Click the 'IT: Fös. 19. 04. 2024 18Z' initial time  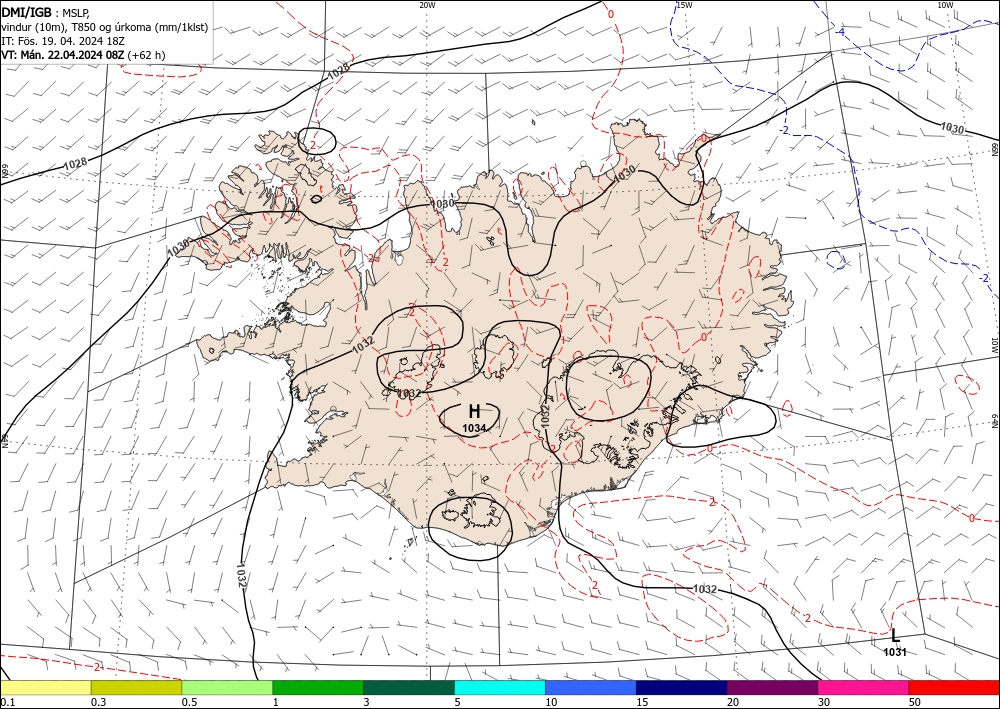coord(62,41)
